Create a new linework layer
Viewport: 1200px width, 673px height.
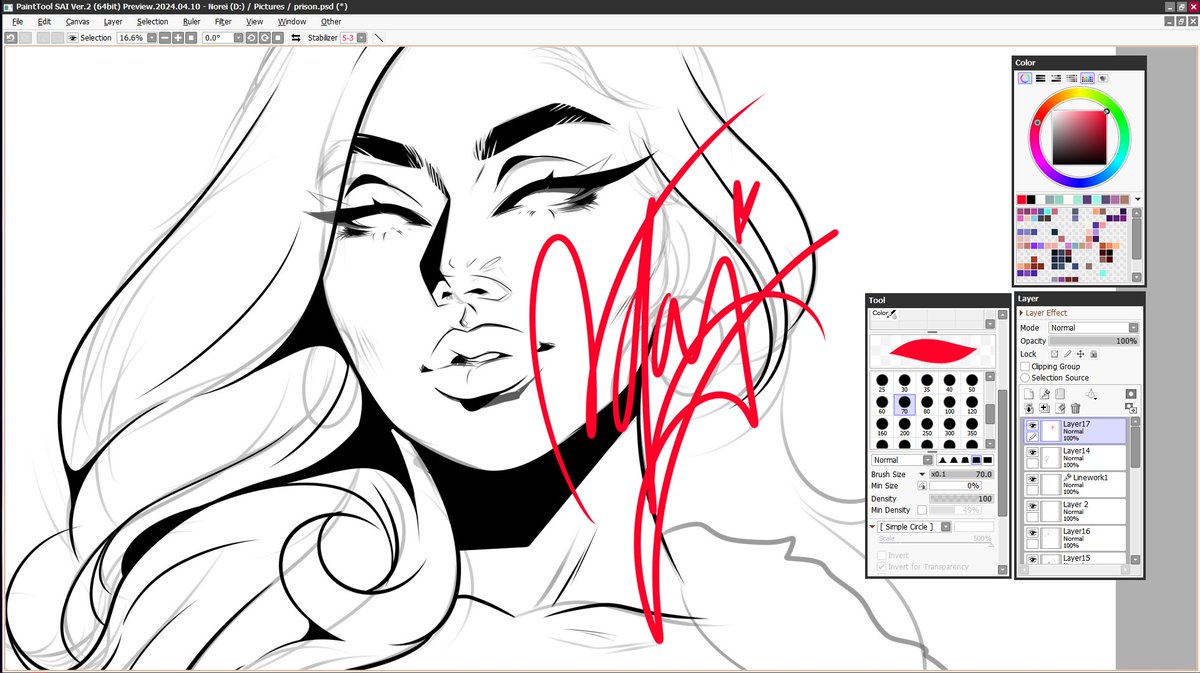click(x=1045, y=394)
